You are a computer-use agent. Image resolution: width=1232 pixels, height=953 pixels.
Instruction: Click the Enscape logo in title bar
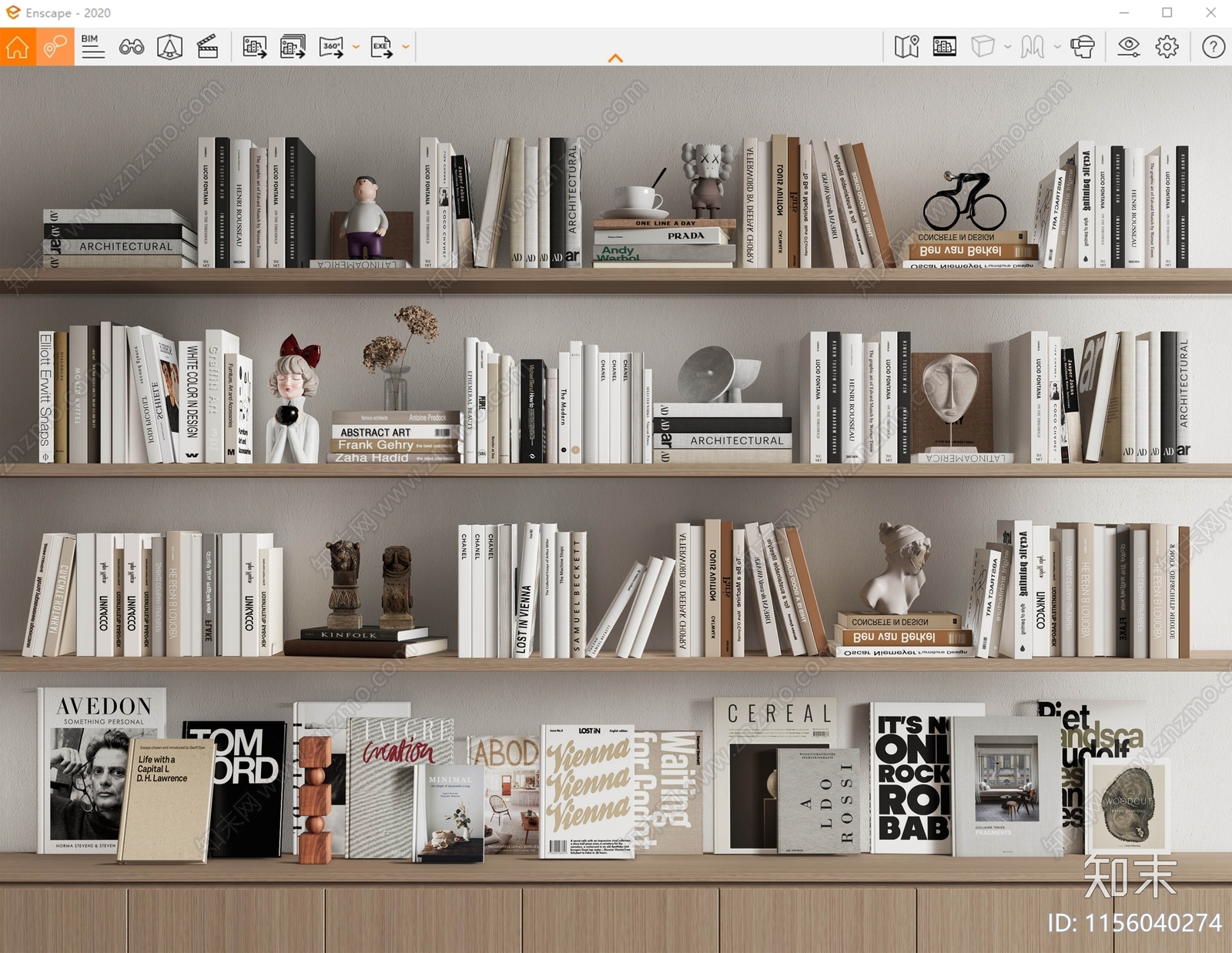(13, 12)
